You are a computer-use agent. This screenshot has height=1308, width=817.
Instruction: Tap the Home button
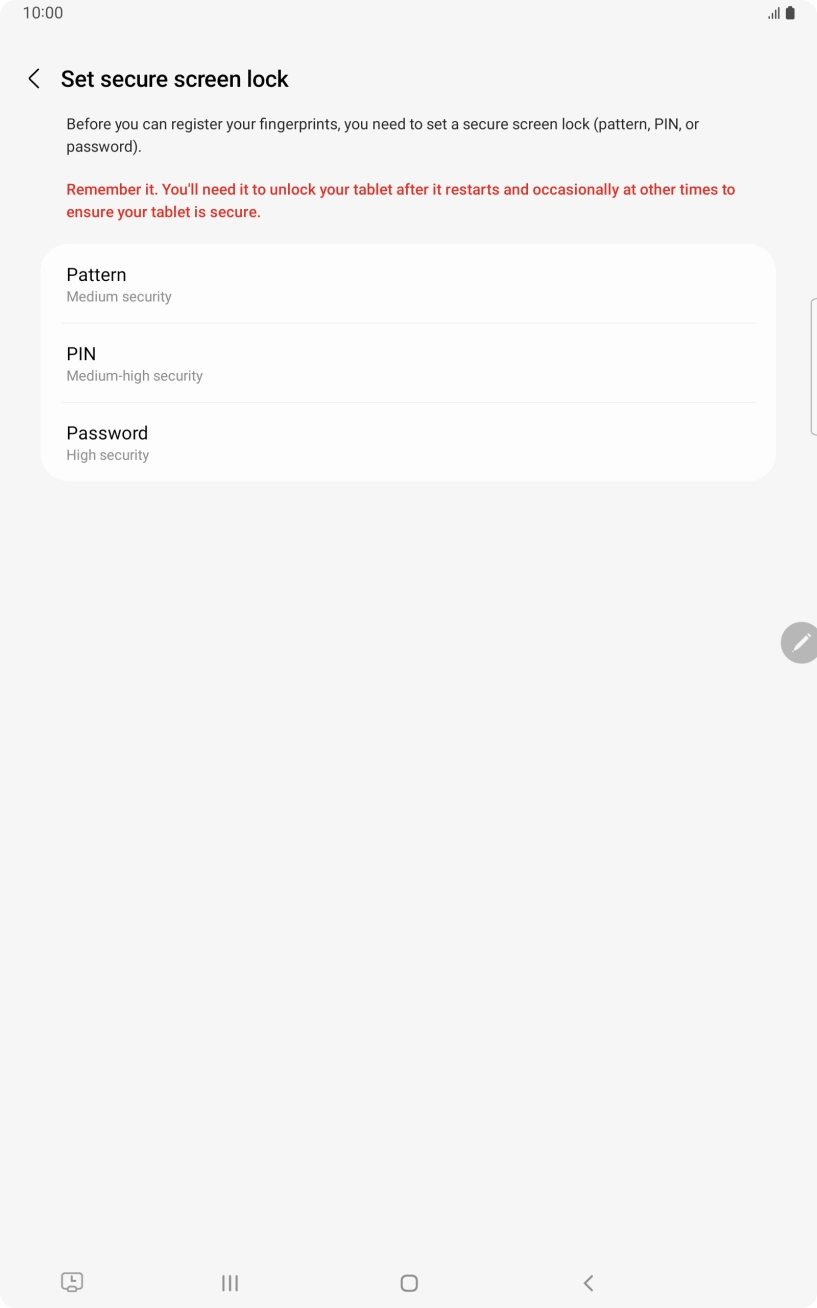(x=408, y=1282)
